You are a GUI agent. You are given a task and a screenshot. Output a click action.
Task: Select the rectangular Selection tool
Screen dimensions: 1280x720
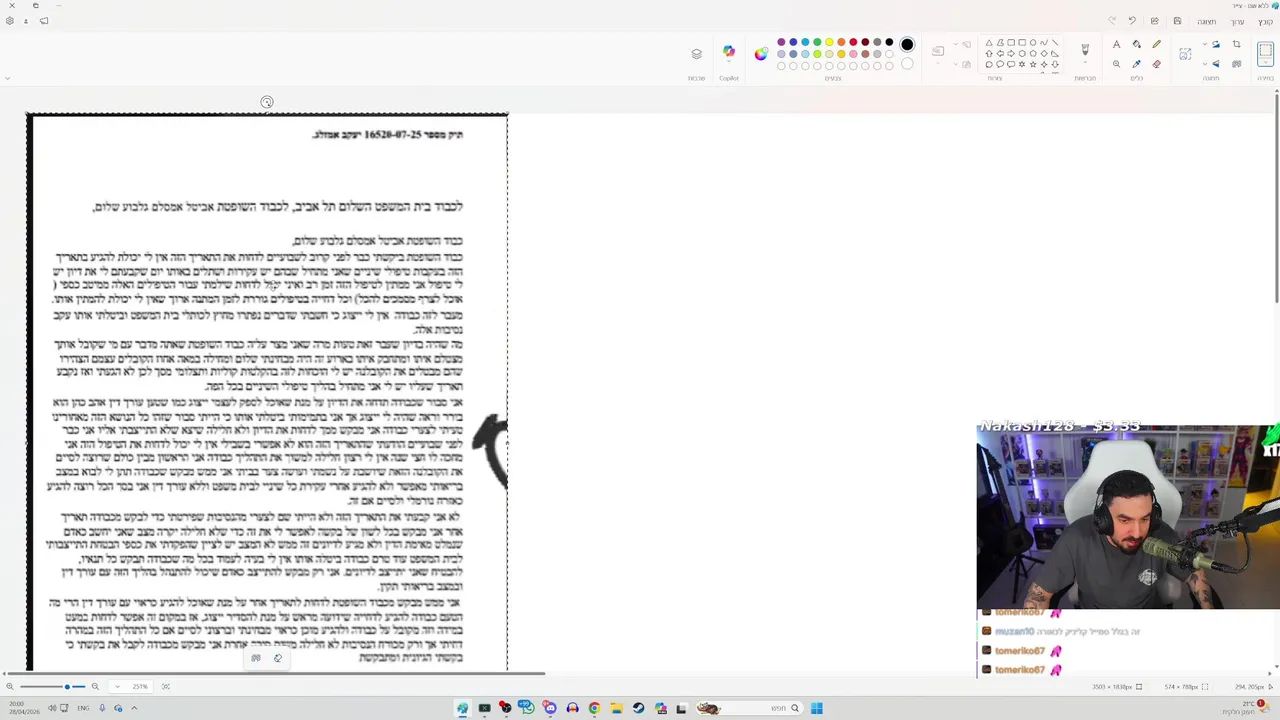(1265, 50)
